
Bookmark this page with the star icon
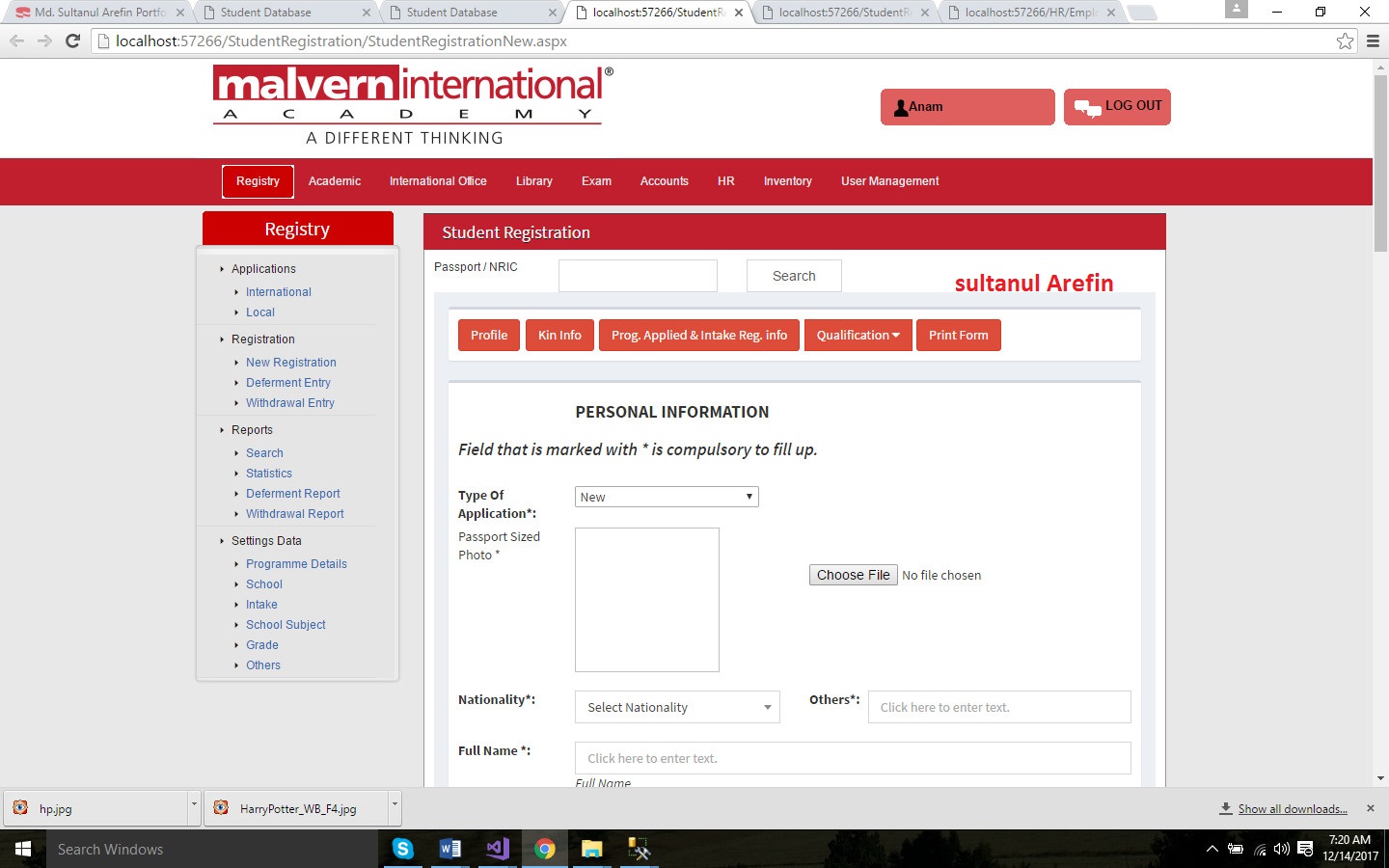coord(1345,41)
